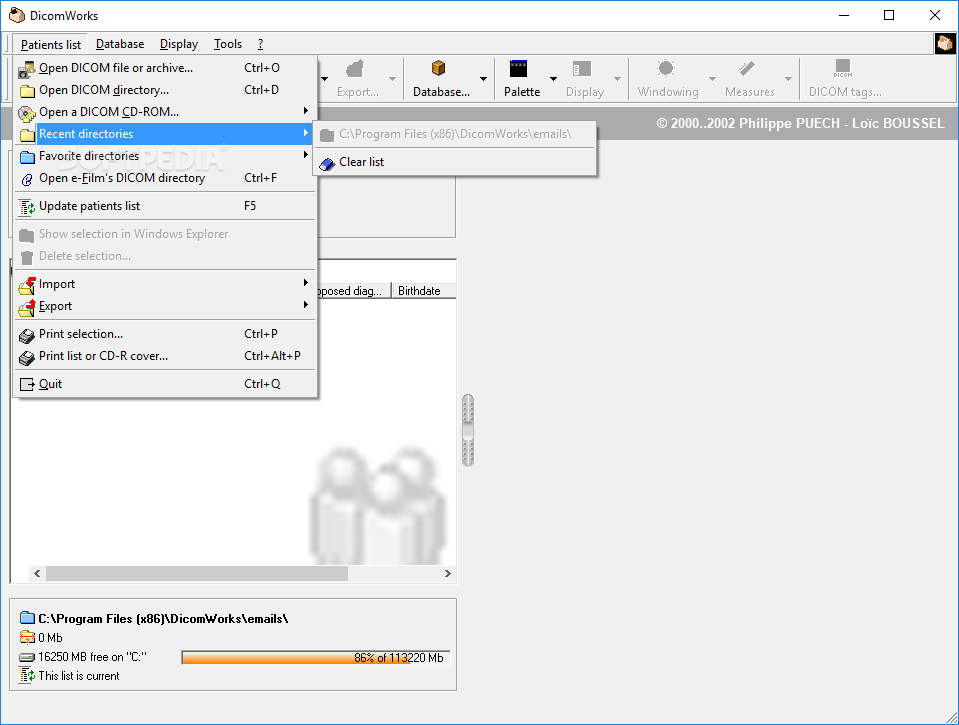The image size is (959, 725).
Task: Click the blue folder icon beside current directory path
Action: click(x=27, y=617)
